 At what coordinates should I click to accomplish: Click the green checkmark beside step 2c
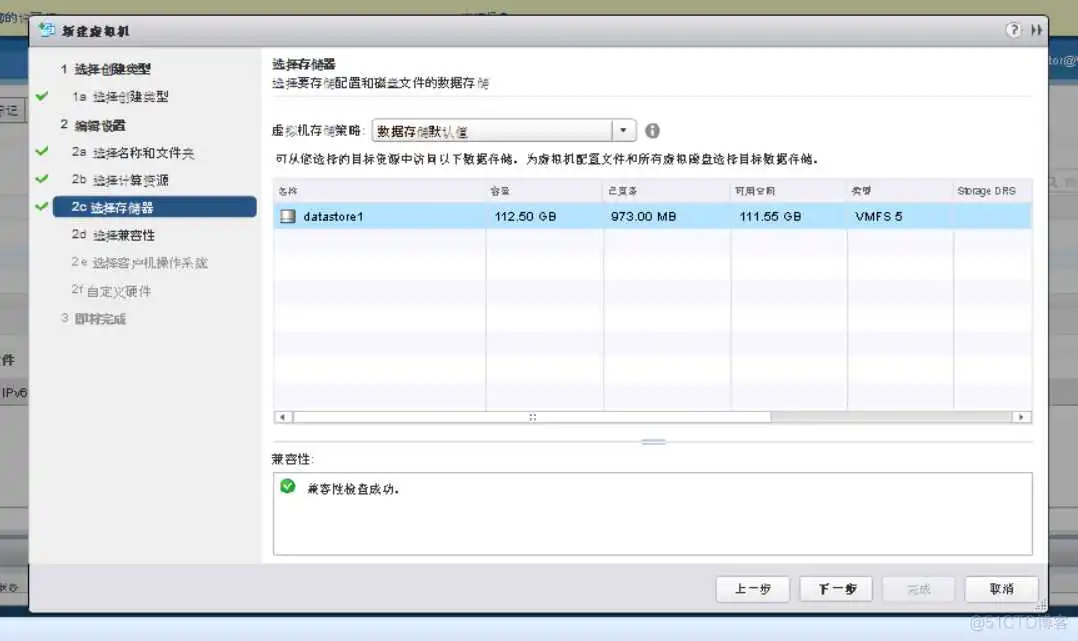(x=42, y=206)
